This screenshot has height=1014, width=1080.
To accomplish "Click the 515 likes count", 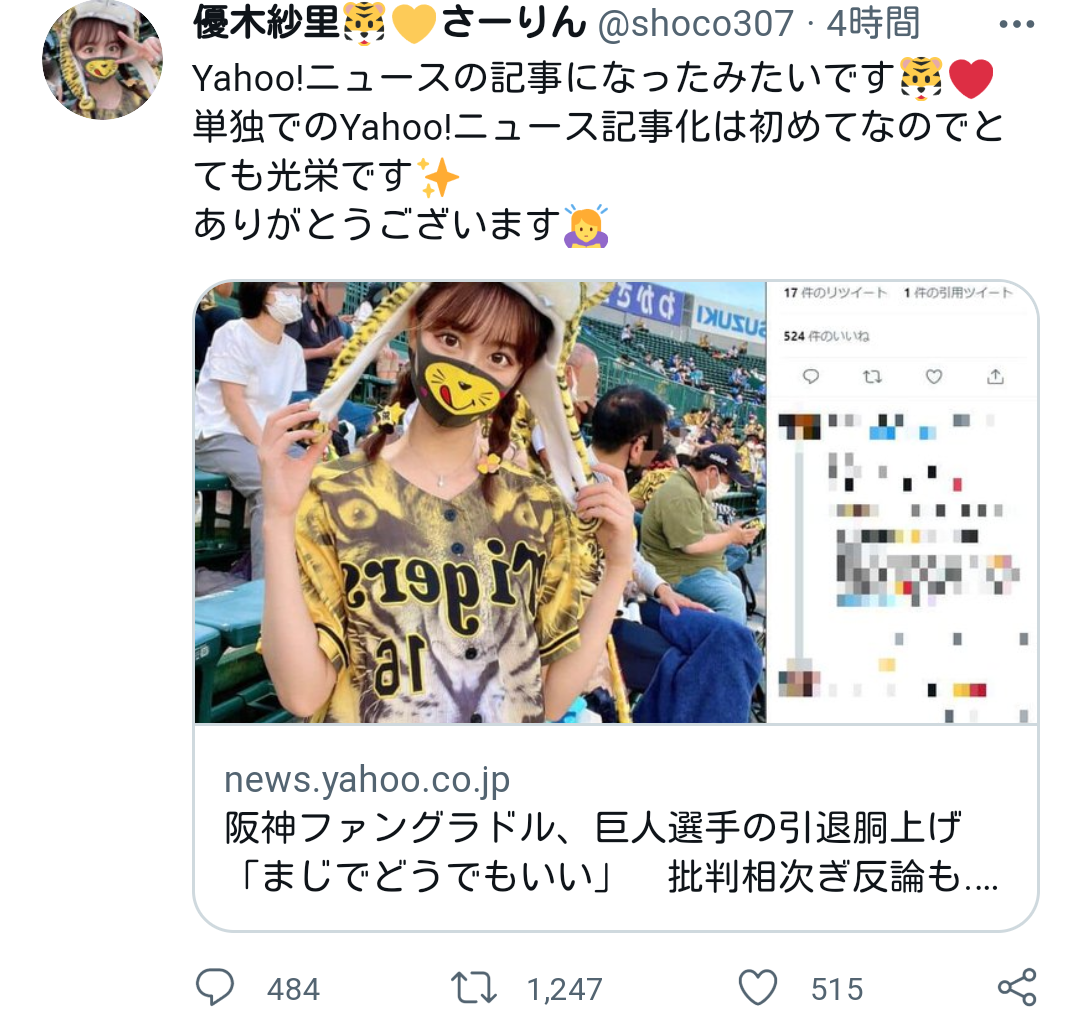I will click(837, 989).
